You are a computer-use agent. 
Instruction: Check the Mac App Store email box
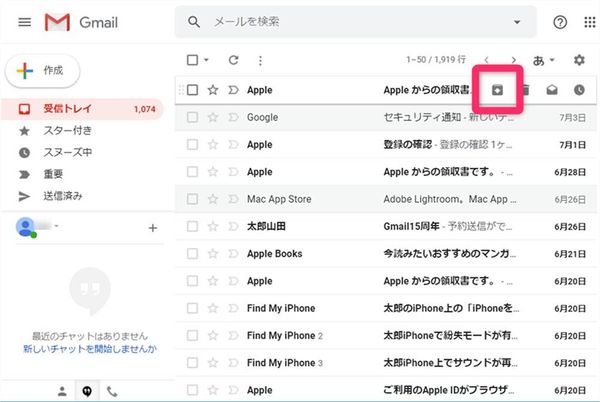point(192,199)
